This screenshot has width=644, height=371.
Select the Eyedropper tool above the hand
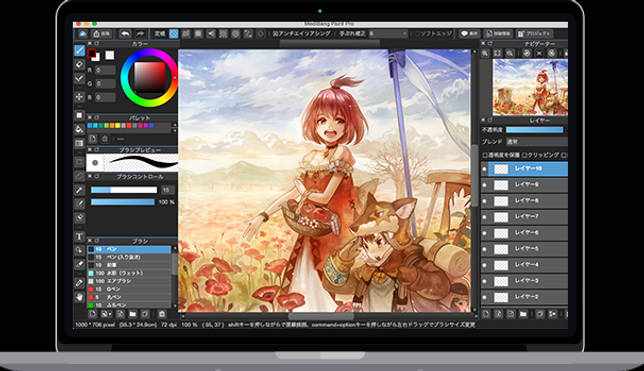[80, 283]
